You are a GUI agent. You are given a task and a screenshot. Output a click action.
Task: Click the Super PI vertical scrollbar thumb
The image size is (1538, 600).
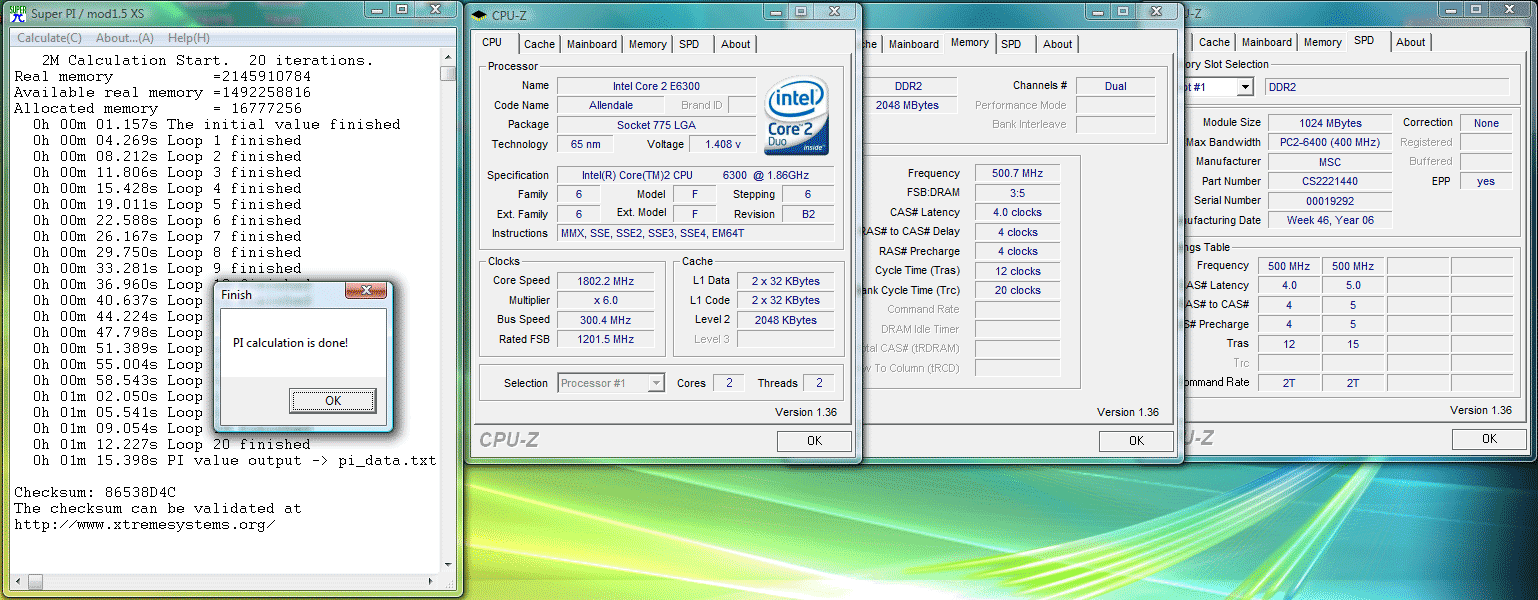[x=448, y=73]
